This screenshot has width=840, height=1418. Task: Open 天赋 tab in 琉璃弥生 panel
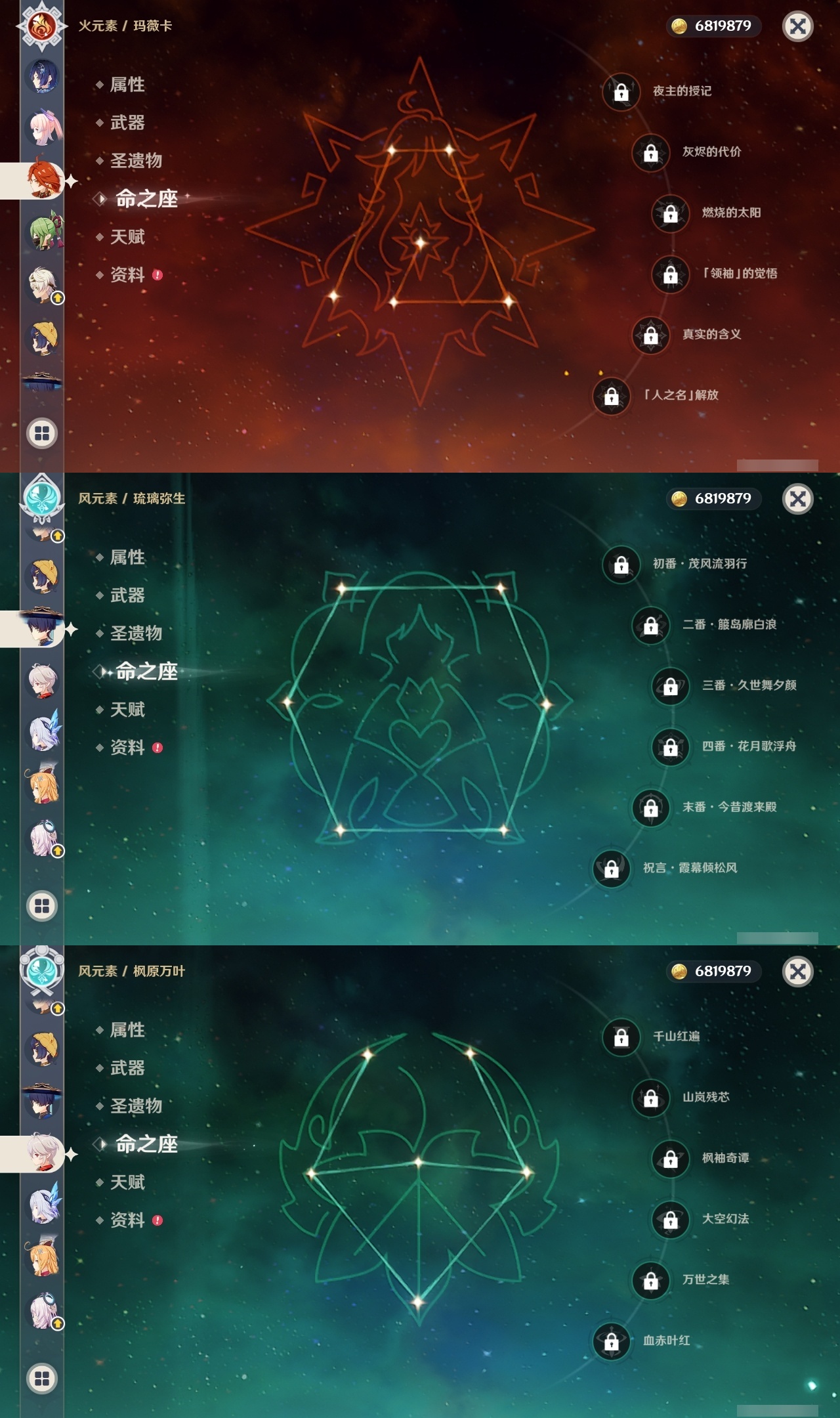click(x=127, y=710)
